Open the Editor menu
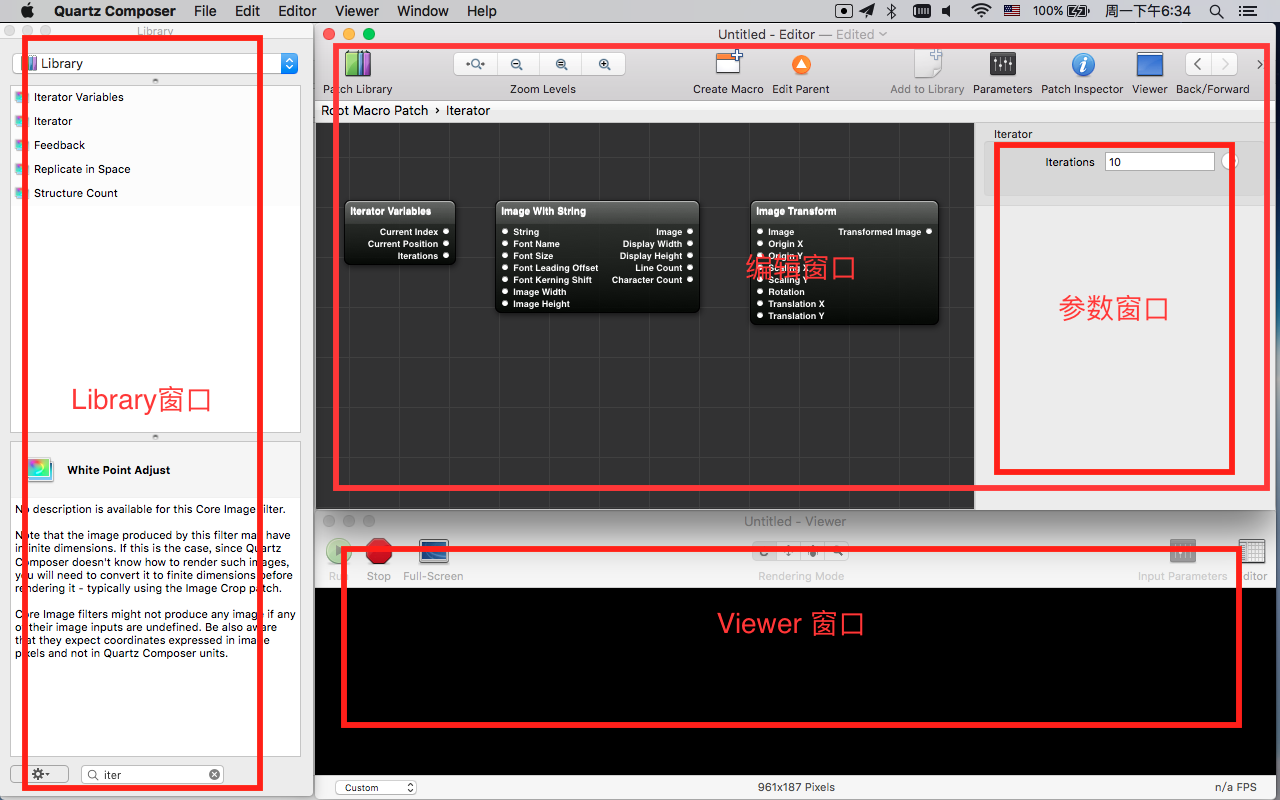The width and height of the screenshot is (1280, 800). pyautogui.click(x=297, y=11)
